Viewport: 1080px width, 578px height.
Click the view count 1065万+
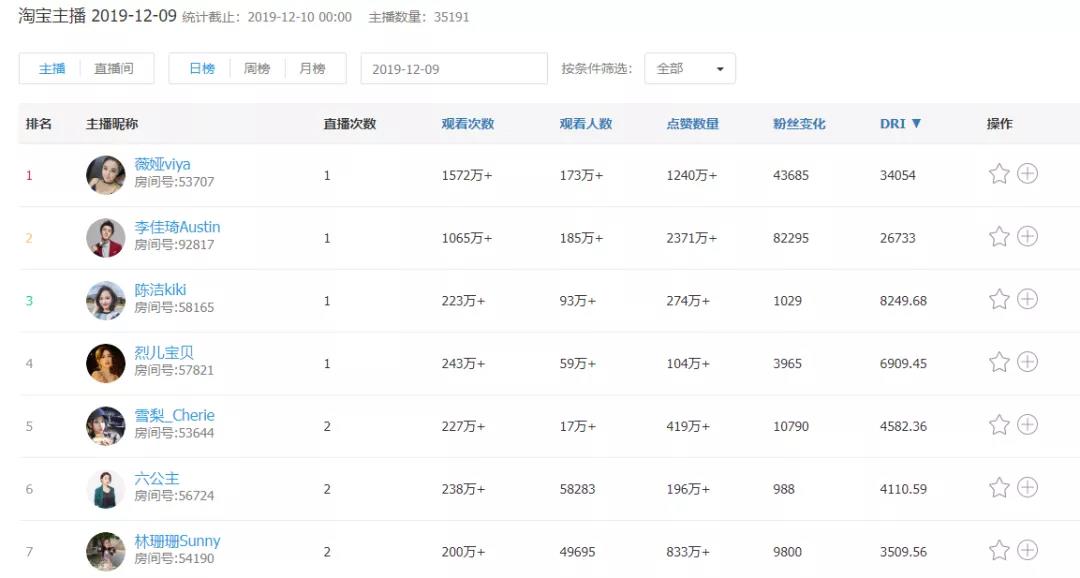[466, 238]
